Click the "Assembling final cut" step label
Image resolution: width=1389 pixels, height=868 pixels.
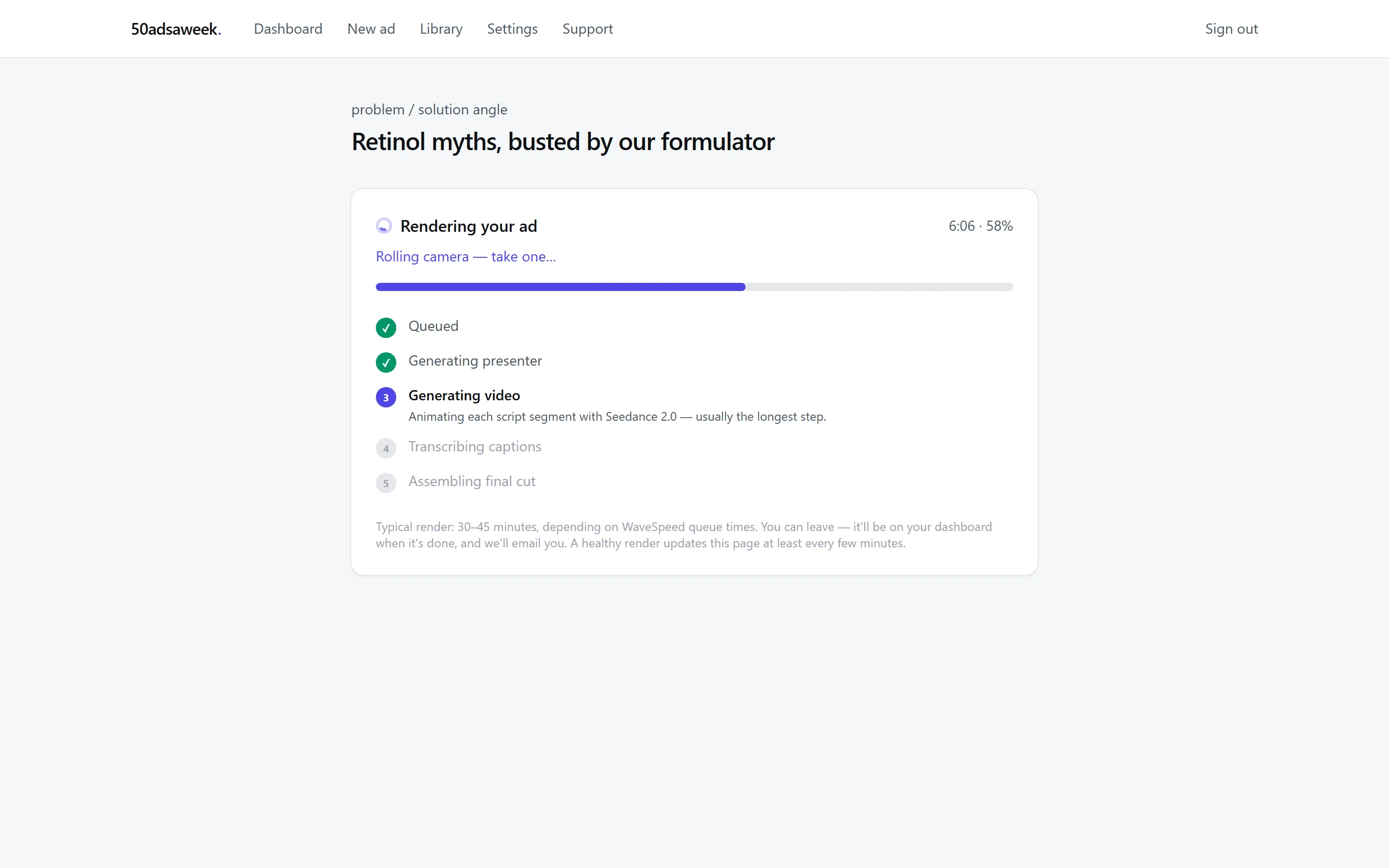click(472, 481)
